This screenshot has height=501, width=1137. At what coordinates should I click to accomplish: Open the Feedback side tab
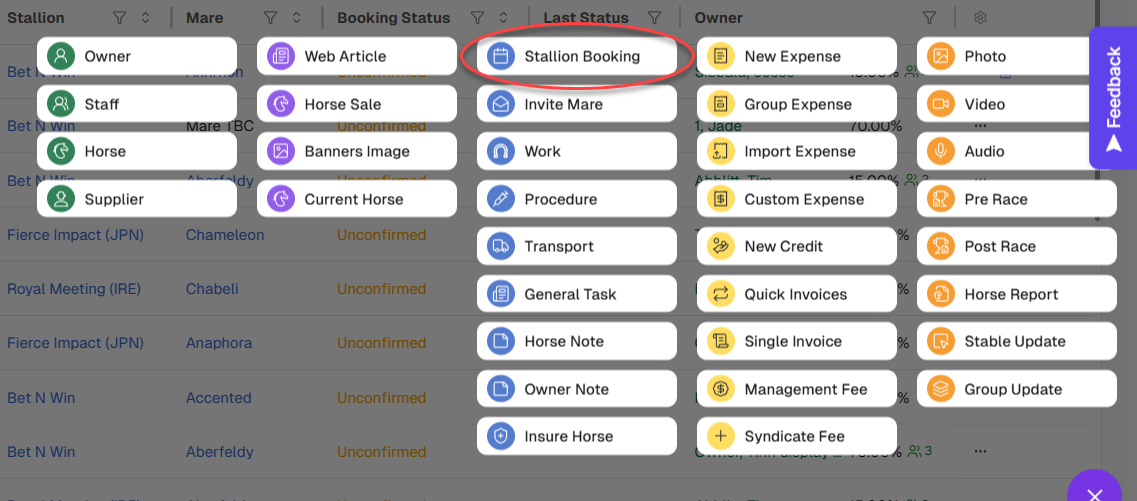1113,98
